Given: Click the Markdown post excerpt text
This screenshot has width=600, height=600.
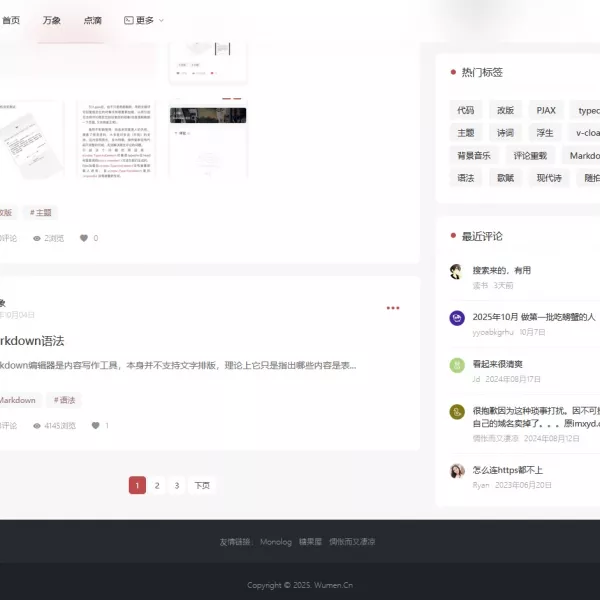Looking at the screenshot, I should [x=178, y=365].
